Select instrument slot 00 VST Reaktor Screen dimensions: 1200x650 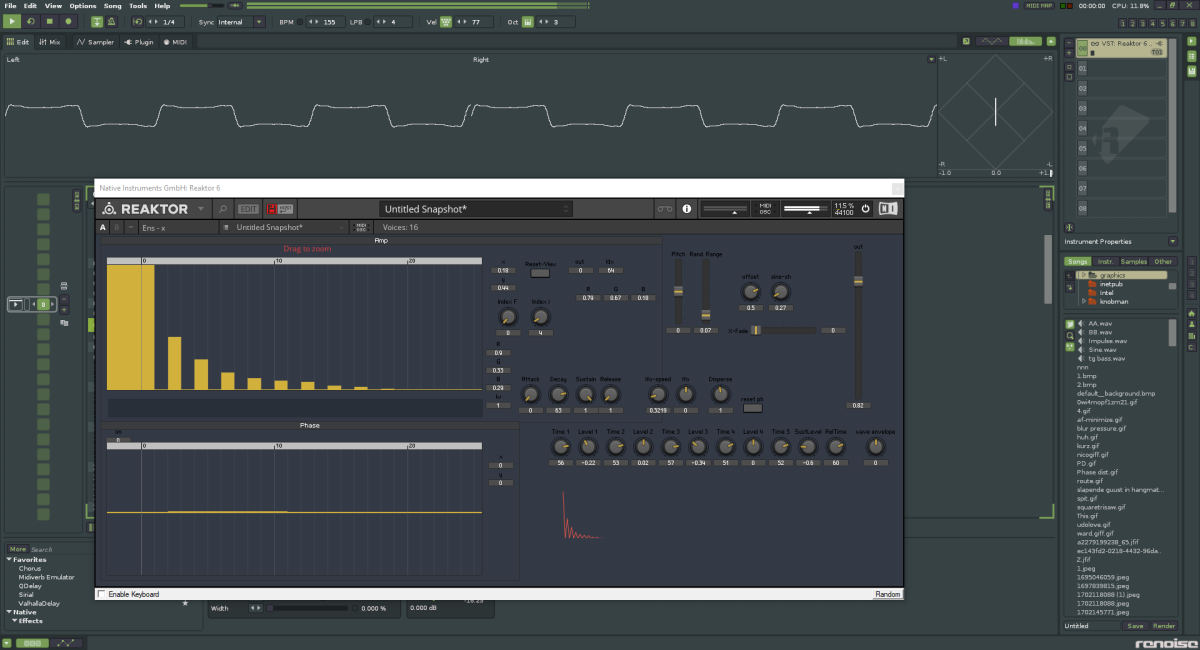coord(1119,47)
